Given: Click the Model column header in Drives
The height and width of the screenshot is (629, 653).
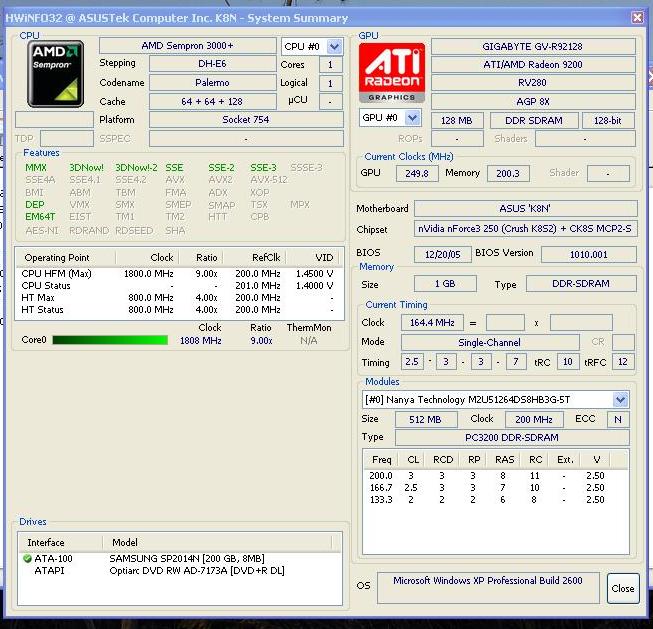Looking at the screenshot, I should [217, 542].
